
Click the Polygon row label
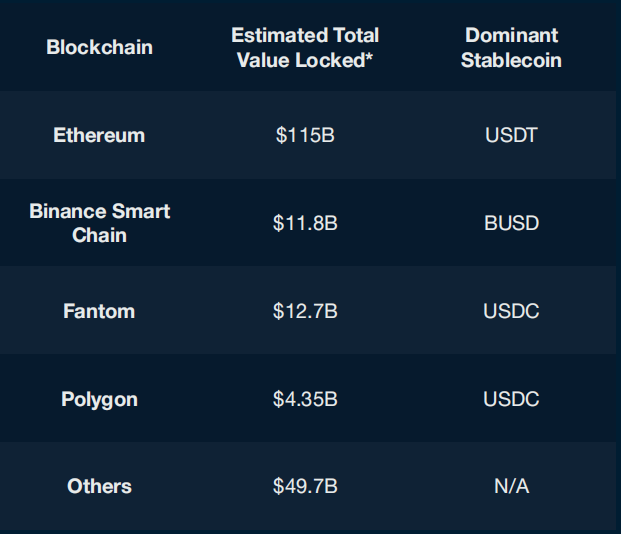[99, 399]
